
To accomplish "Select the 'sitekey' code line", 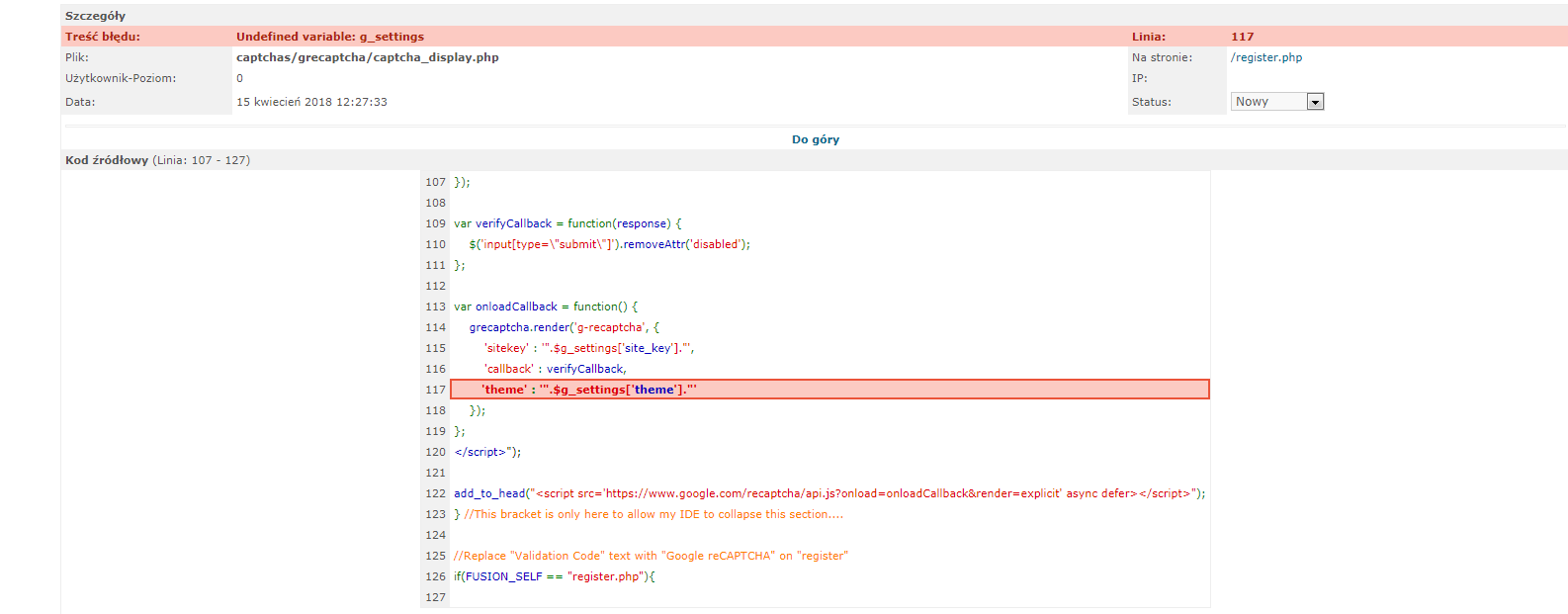I will pos(589,348).
